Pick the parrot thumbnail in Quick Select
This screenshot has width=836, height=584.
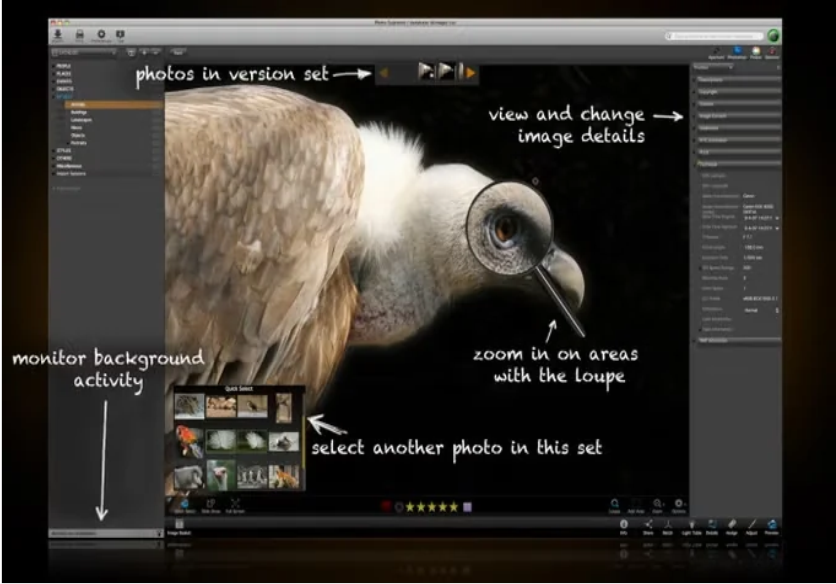(189, 442)
